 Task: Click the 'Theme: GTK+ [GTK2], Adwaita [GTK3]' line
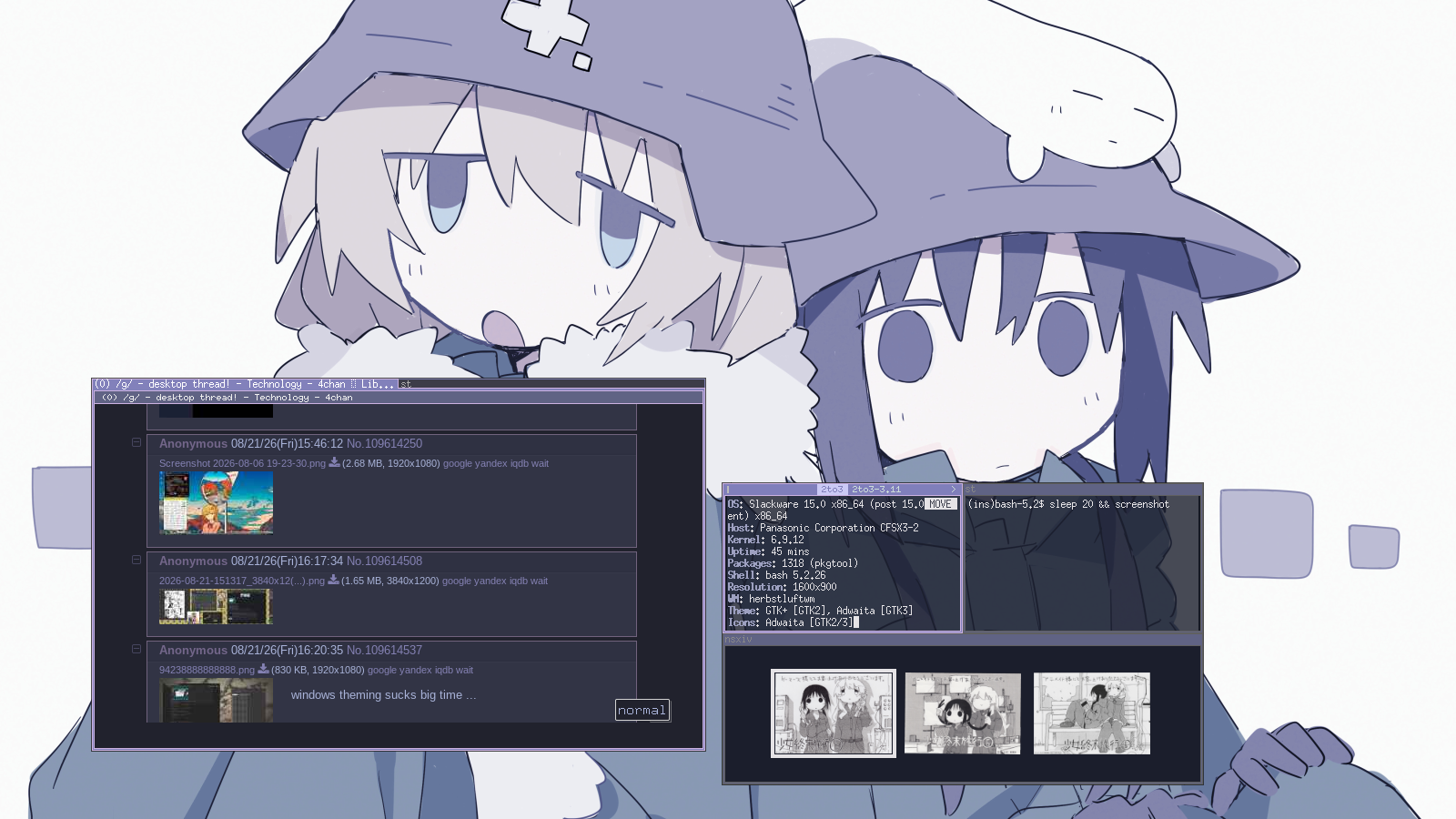click(821, 611)
